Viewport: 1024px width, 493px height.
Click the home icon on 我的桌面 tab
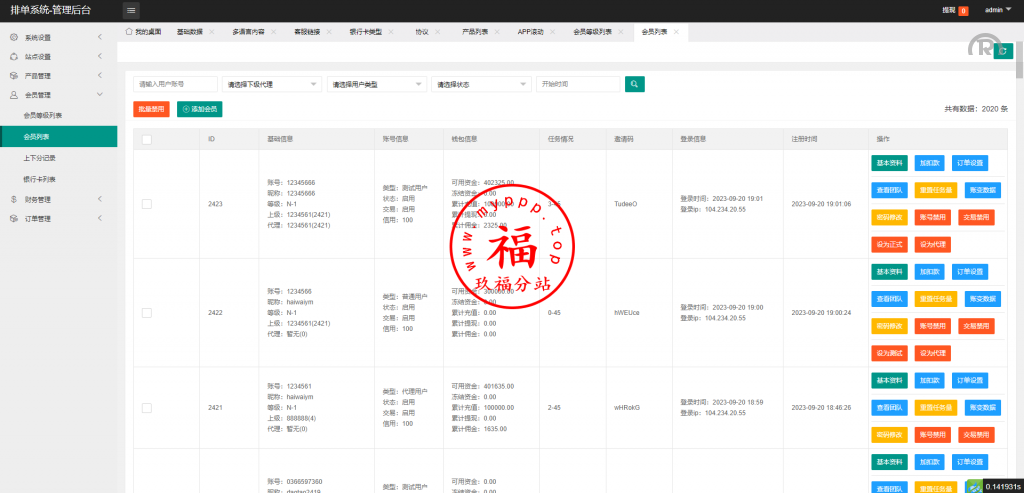[x=129, y=32]
